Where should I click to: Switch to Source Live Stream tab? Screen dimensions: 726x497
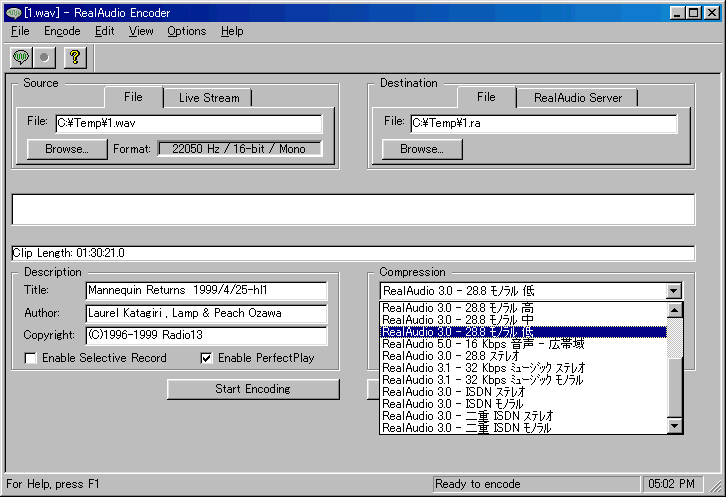click(x=209, y=98)
